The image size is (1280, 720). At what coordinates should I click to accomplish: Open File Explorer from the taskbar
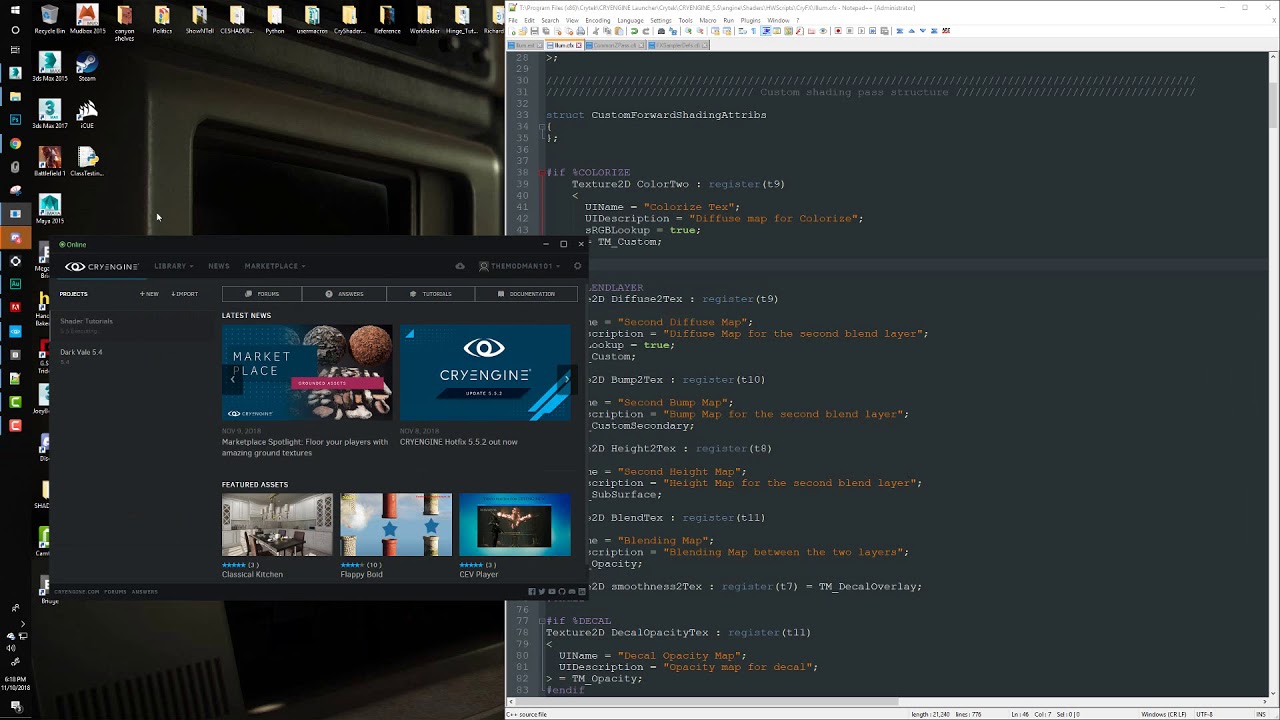(15, 97)
